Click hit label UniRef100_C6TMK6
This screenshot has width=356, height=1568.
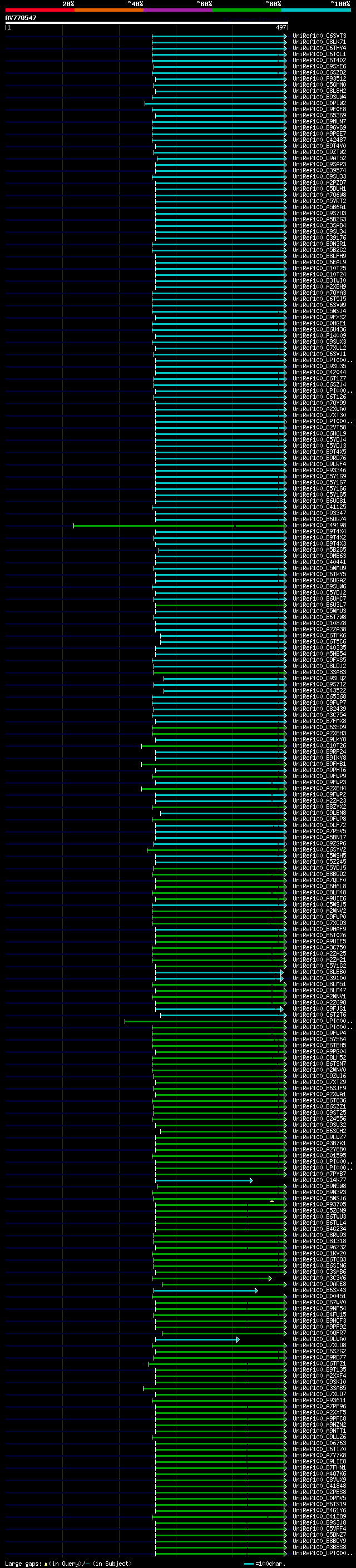coord(319,635)
